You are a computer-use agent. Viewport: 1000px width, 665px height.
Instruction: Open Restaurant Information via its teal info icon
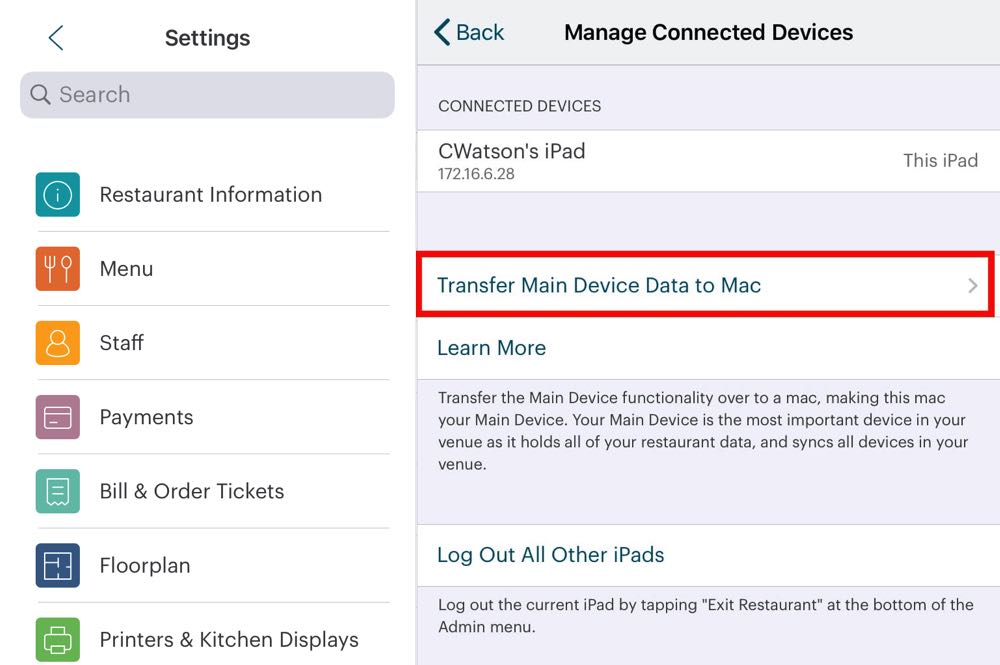pos(57,195)
